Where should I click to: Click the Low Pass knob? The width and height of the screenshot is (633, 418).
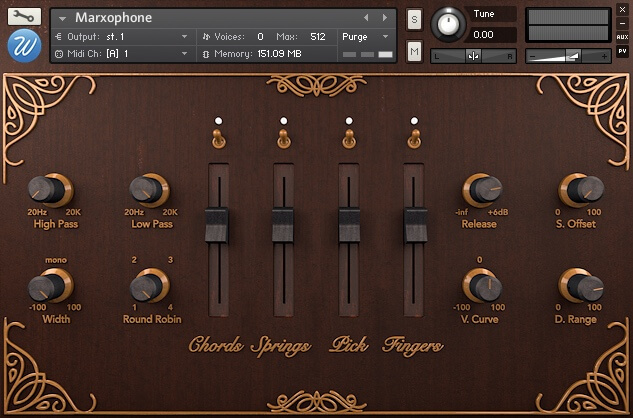[x=149, y=190]
